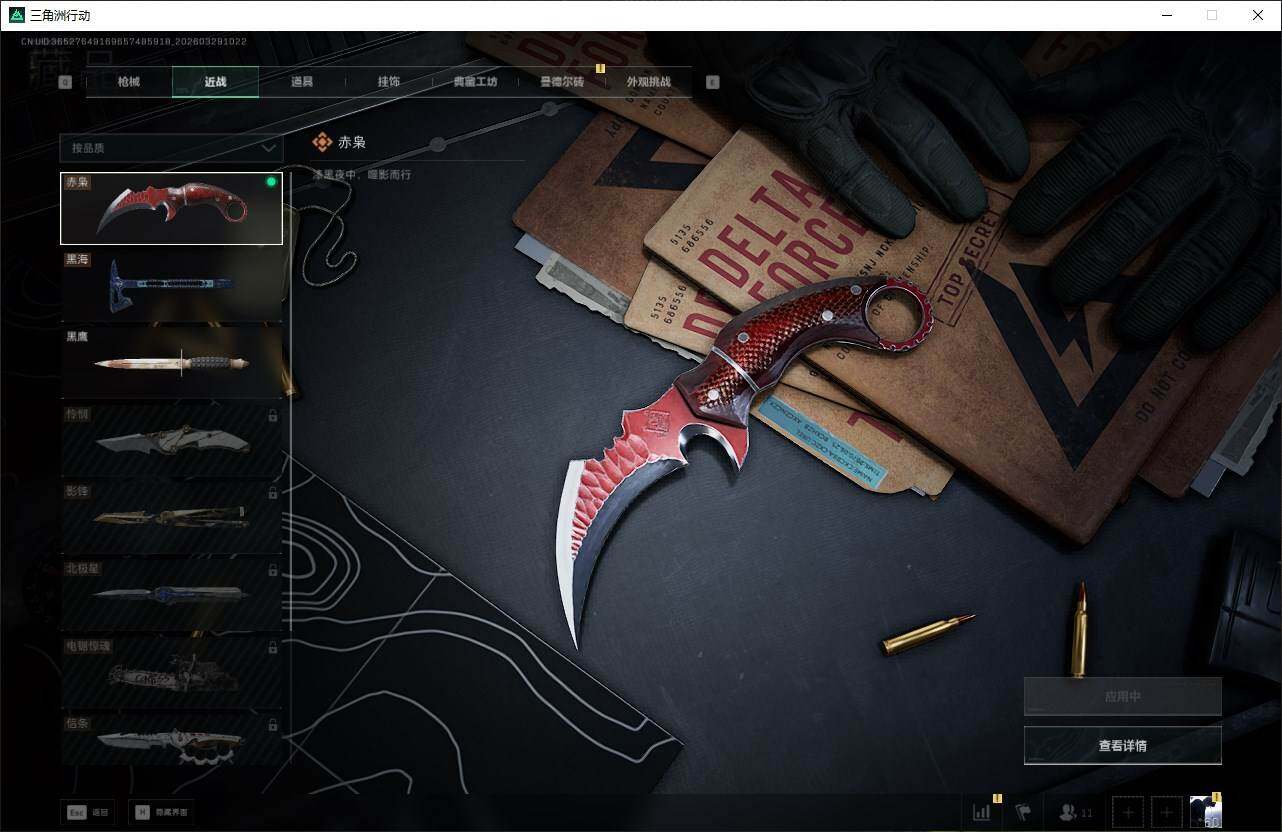Click the 三角洲行动 app icon in title bar
Image resolution: width=1282 pixels, height=832 pixels.
pos(16,15)
